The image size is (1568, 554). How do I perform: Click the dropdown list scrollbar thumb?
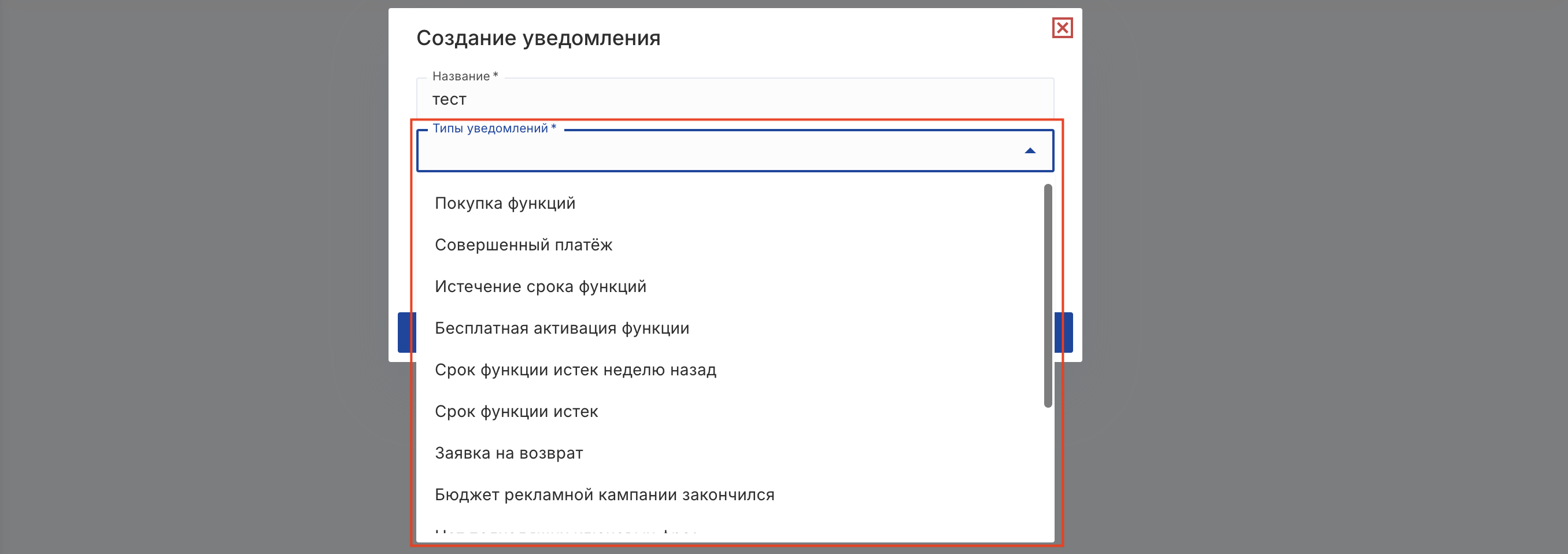coord(1048,296)
